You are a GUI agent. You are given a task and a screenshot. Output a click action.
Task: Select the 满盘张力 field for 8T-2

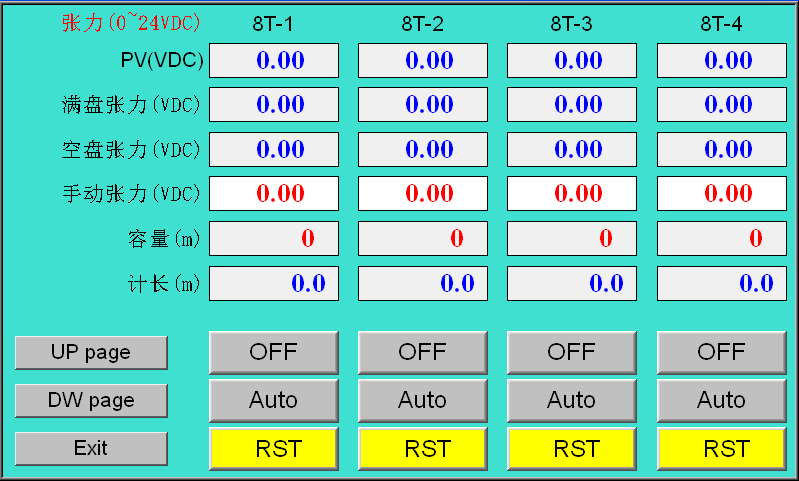coord(423,104)
